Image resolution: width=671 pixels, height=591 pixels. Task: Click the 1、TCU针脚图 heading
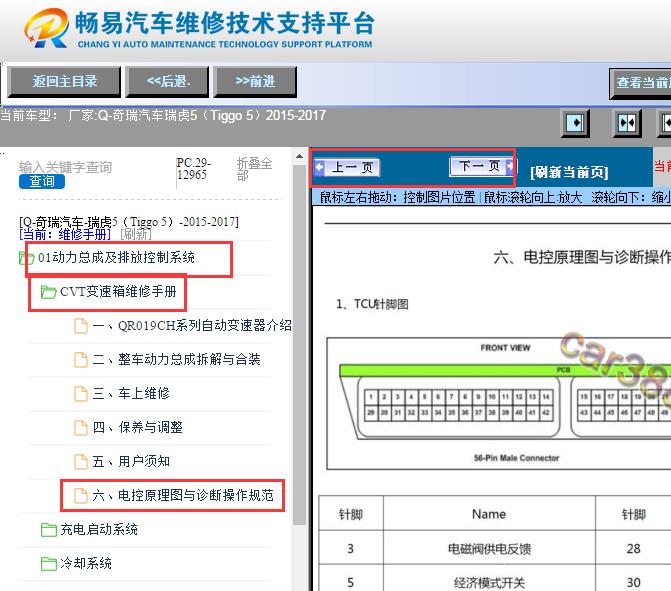point(372,304)
